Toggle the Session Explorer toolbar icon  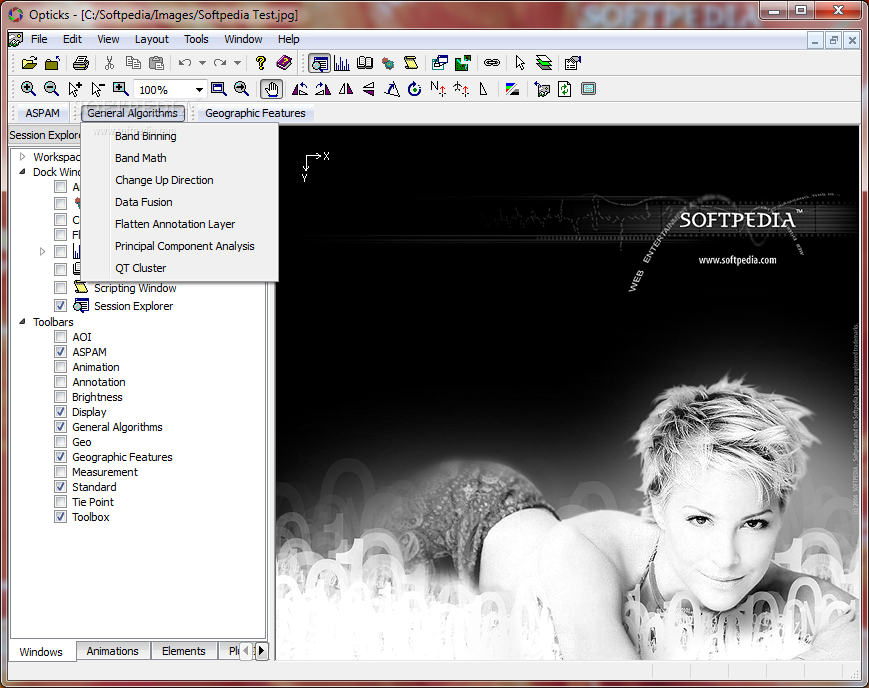(x=319, y=63)
